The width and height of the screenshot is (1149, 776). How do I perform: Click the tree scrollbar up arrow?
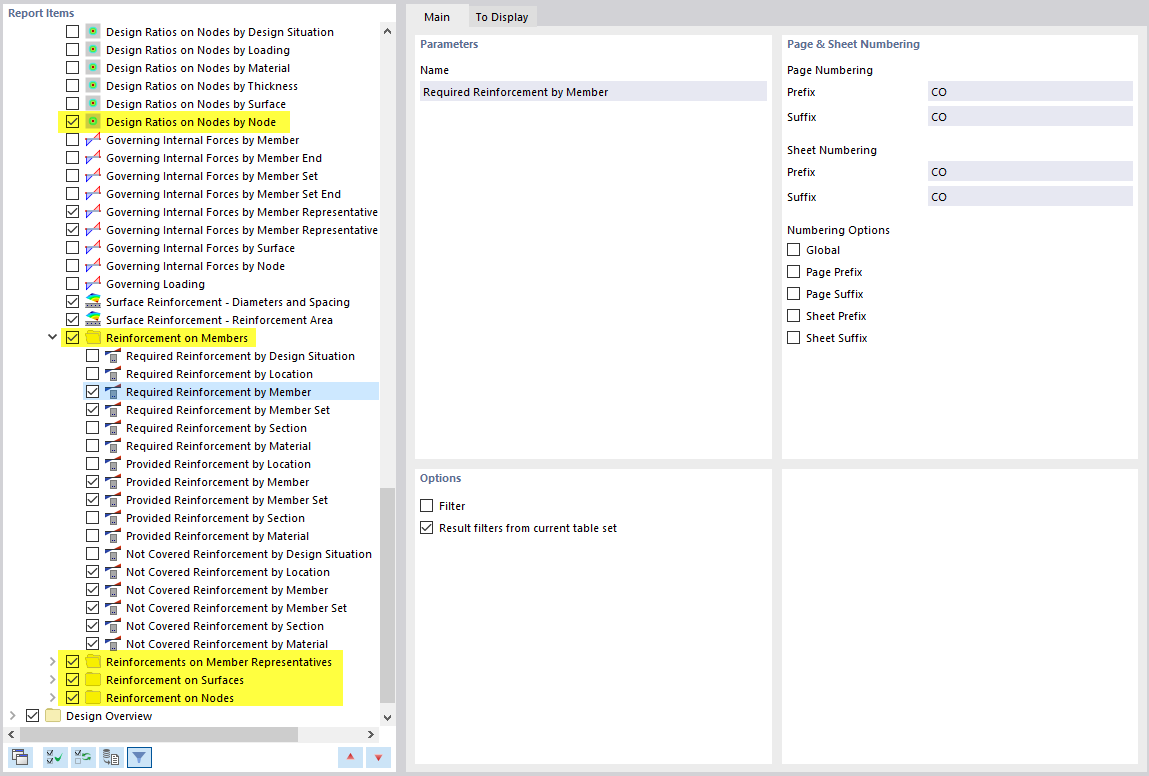(x=388, y=32)
